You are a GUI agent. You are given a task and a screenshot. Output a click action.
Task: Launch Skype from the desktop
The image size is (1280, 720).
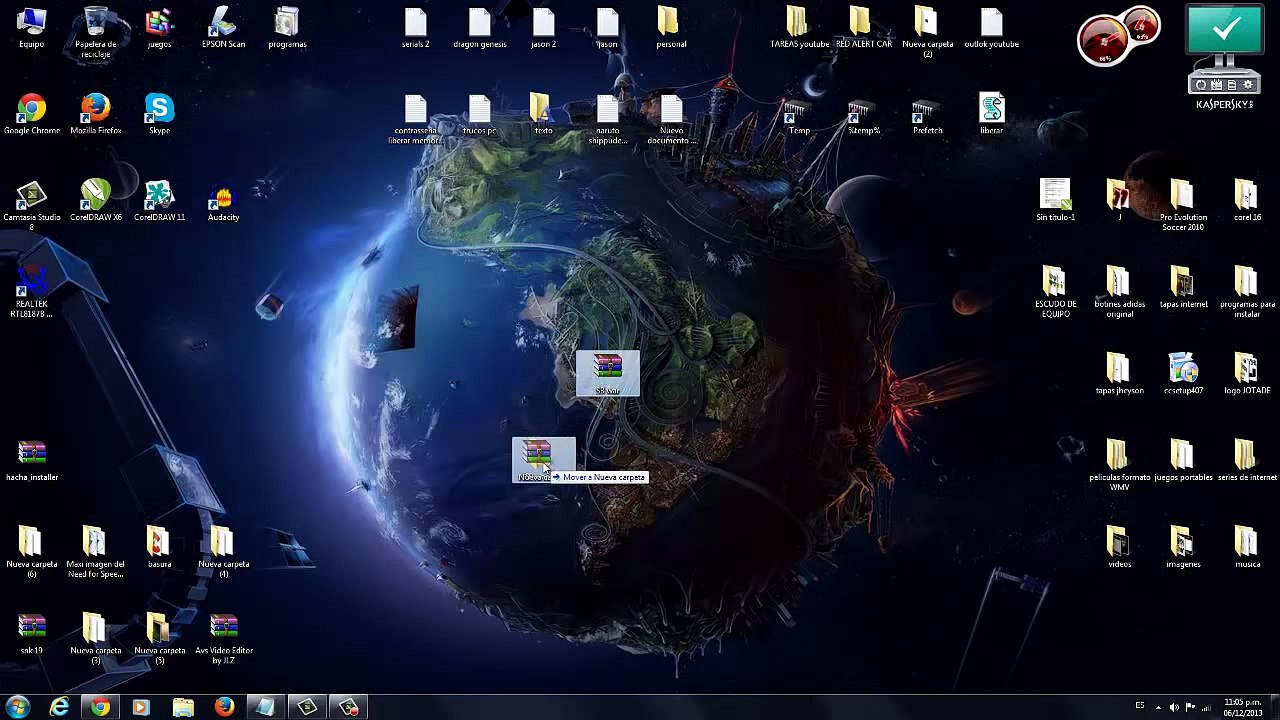click(159, 114)
